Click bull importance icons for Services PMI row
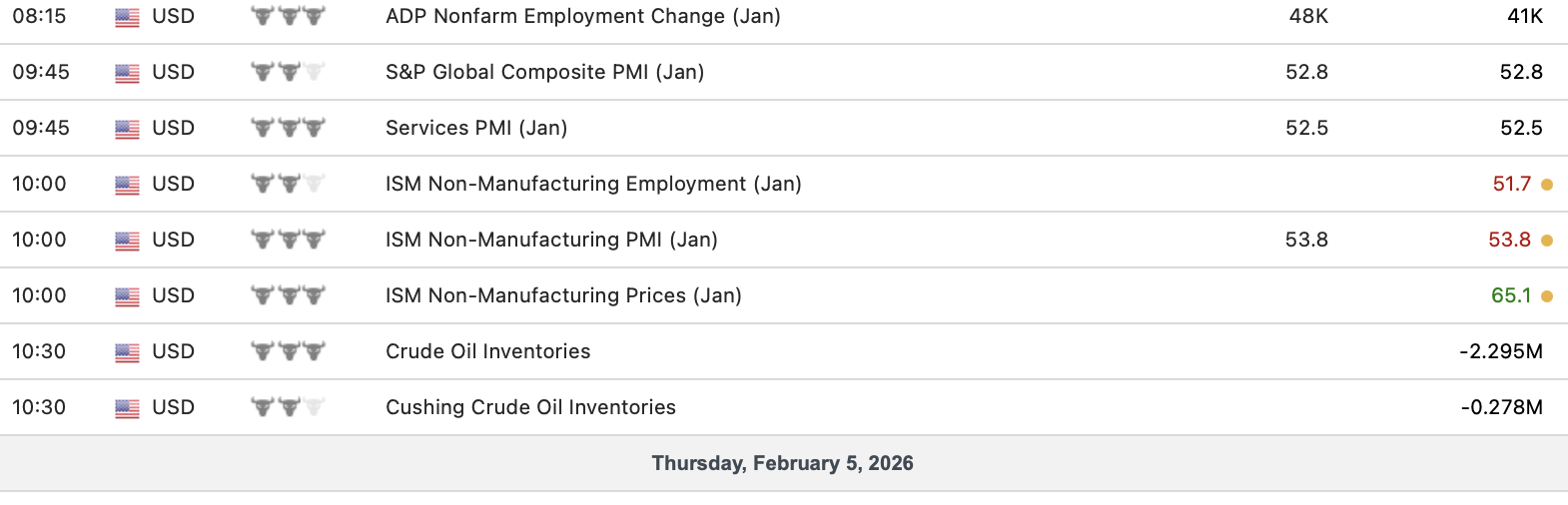This screenshot has width=1568, height=505. point(288,129)
